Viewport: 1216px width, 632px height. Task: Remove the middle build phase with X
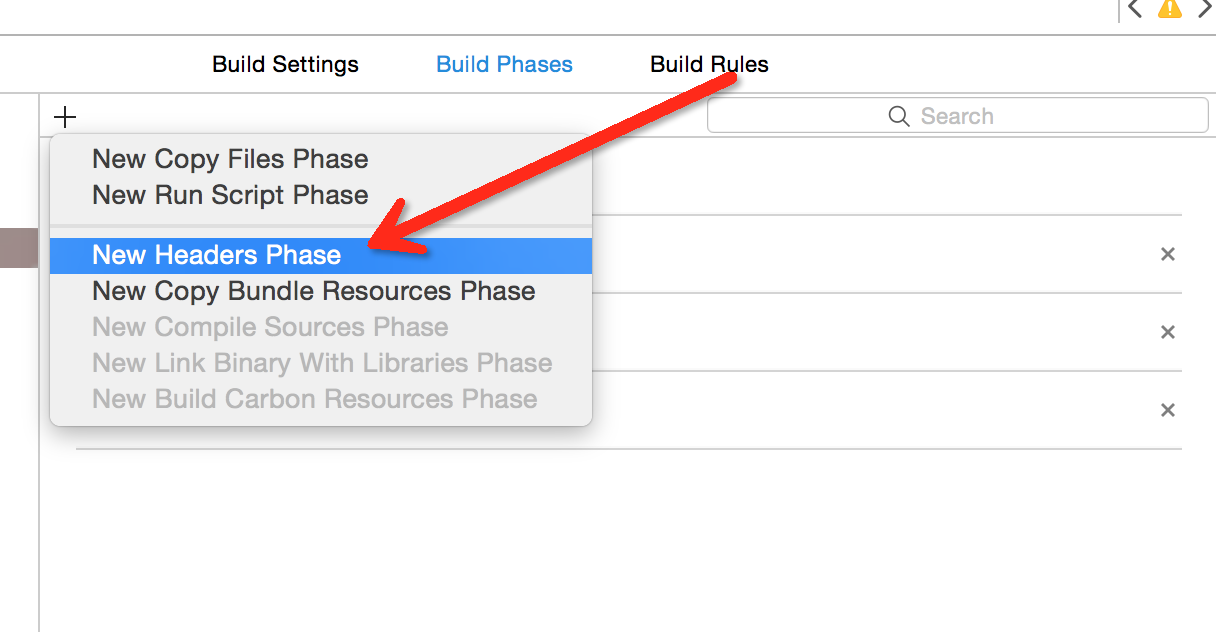1167,332
